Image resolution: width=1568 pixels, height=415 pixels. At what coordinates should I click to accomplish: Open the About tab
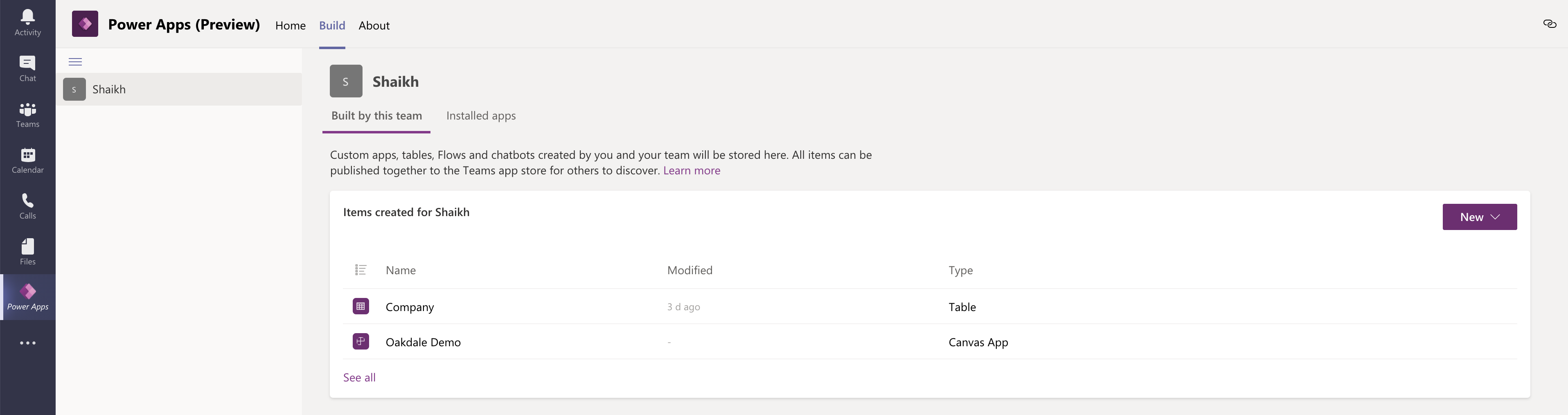[374, 25]
